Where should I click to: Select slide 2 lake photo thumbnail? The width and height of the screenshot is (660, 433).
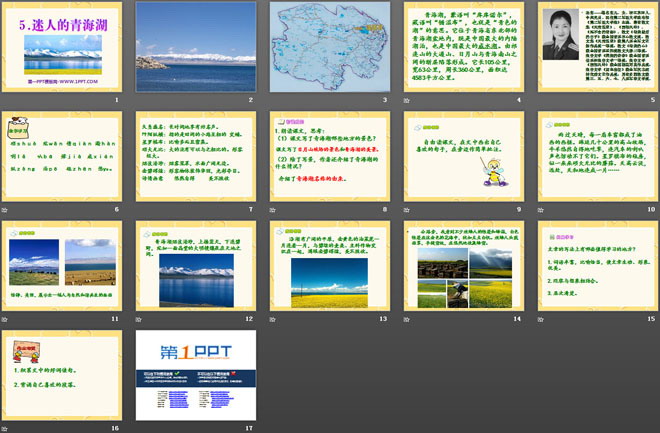click(196, 47)
